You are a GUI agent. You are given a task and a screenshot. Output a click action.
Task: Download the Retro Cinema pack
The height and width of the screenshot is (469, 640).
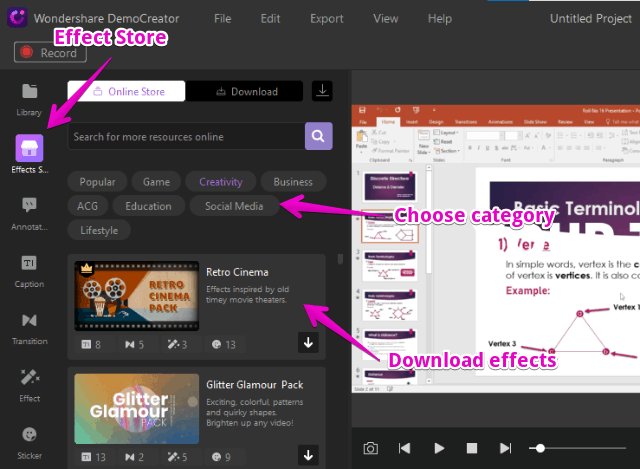point(308,342)
